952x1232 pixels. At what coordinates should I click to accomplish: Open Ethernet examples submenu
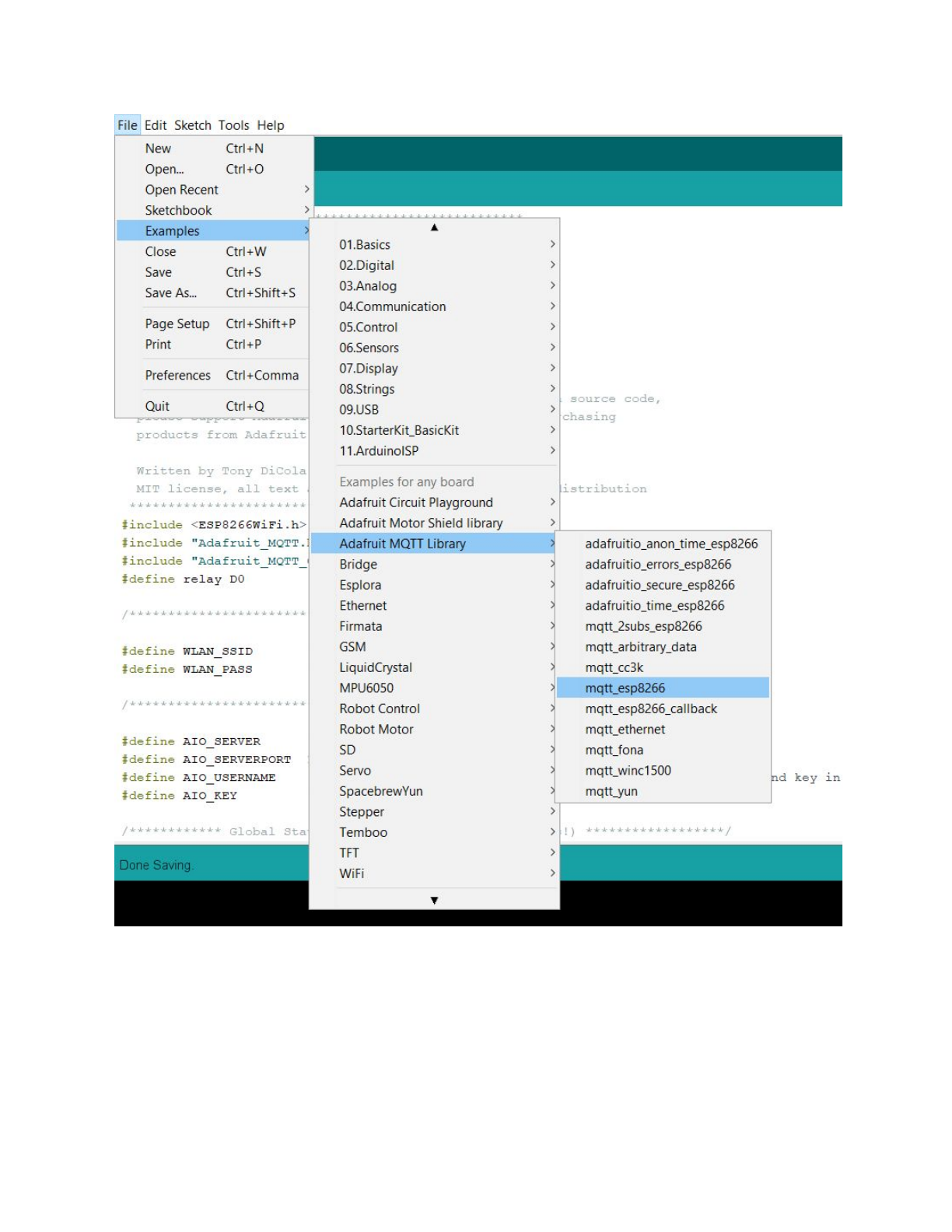click(434, 605)
